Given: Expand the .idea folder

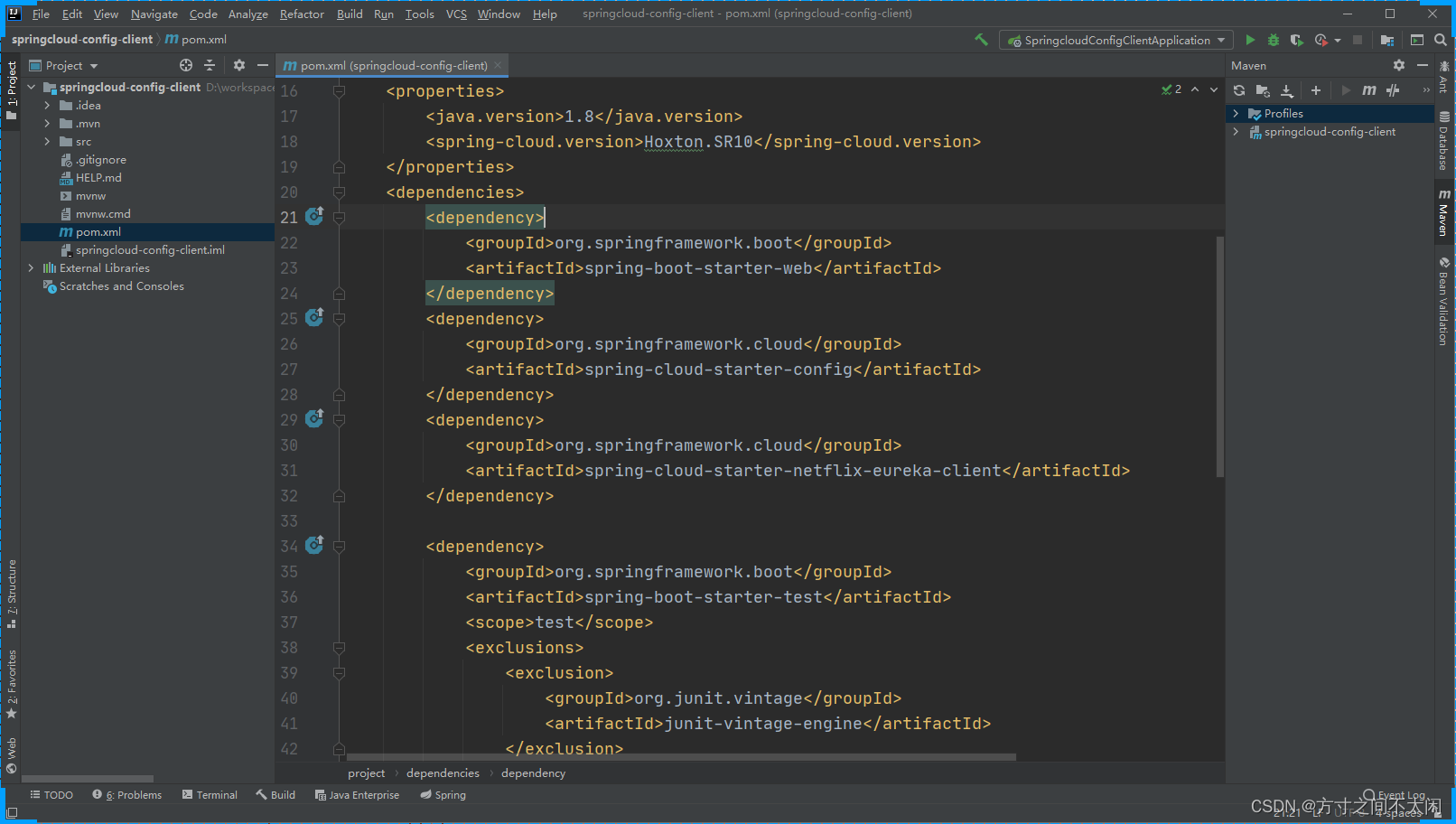Looking at the screenshot, I should (47, 106).
